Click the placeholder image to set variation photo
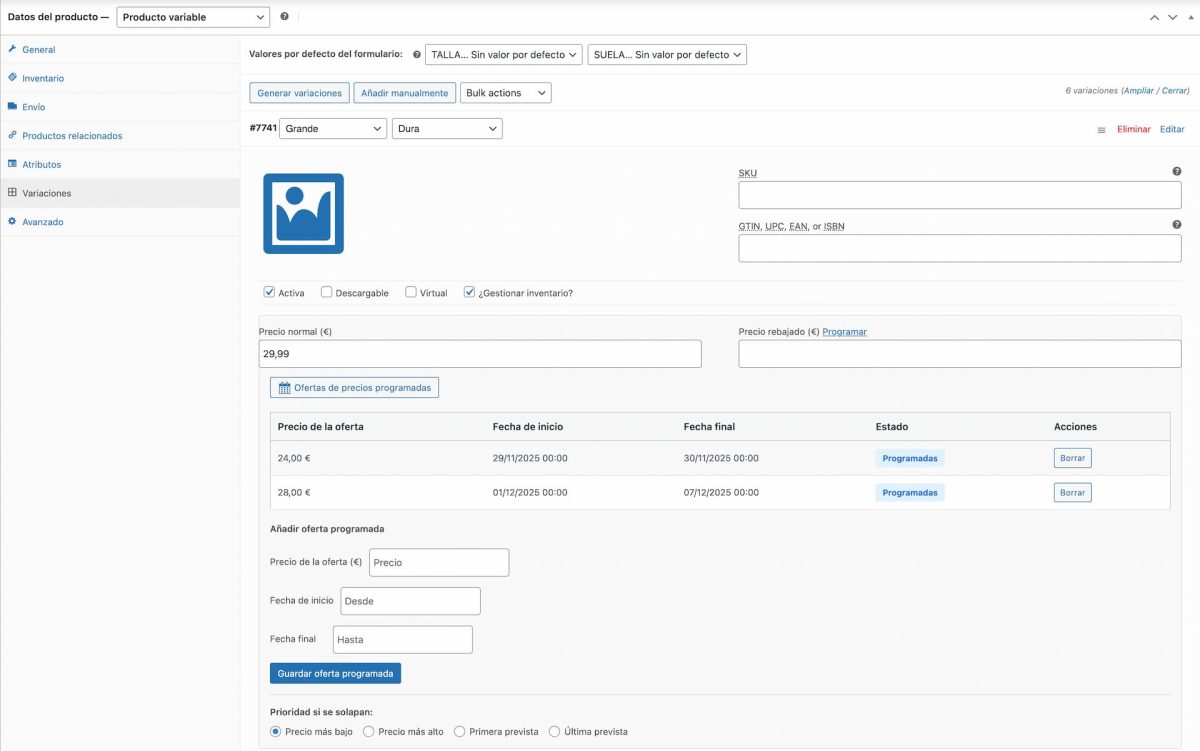This screenshot has height=751, width=1200. (303, 213)
